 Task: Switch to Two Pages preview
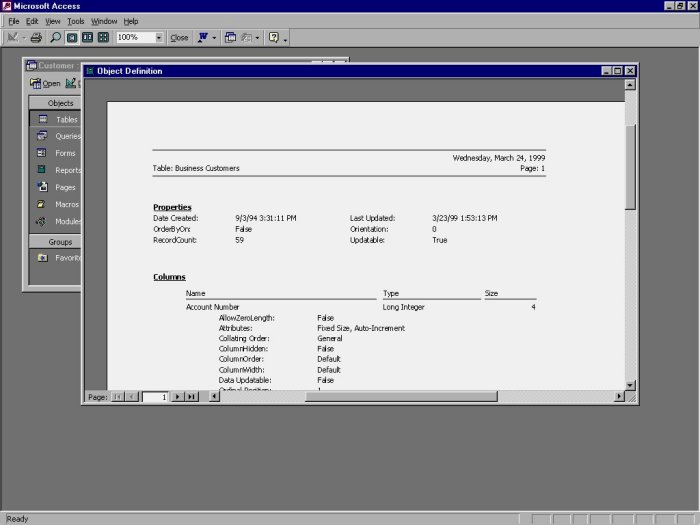[x=87, y=38]
